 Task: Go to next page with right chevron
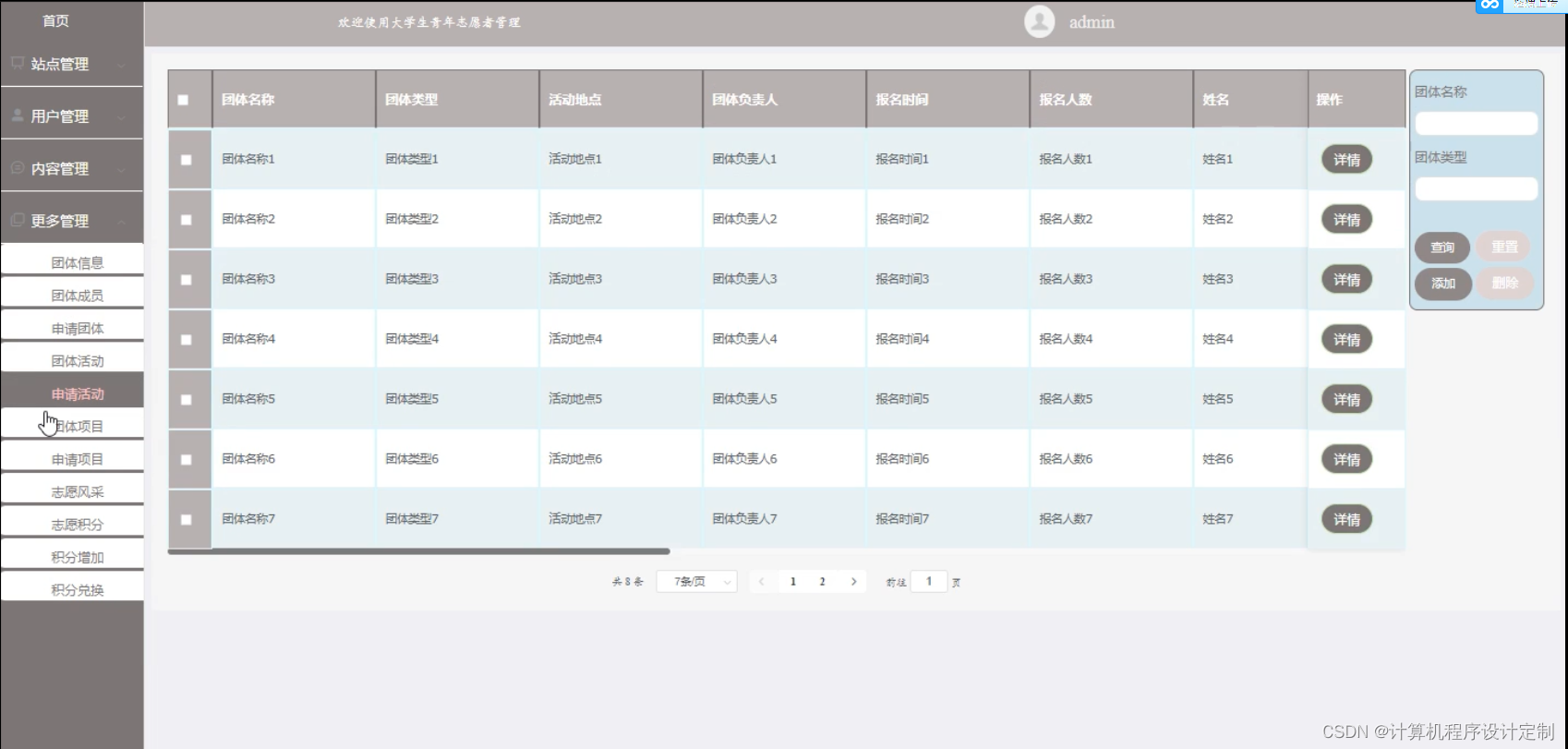853,582
